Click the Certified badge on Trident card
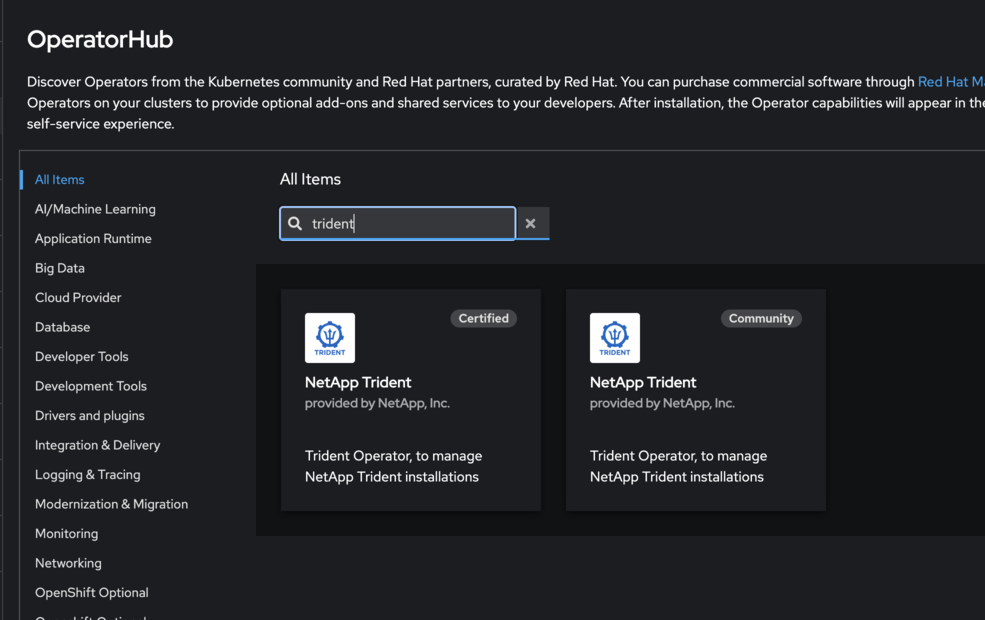Viewport: 985px width, 620px height. click(483, 319)
